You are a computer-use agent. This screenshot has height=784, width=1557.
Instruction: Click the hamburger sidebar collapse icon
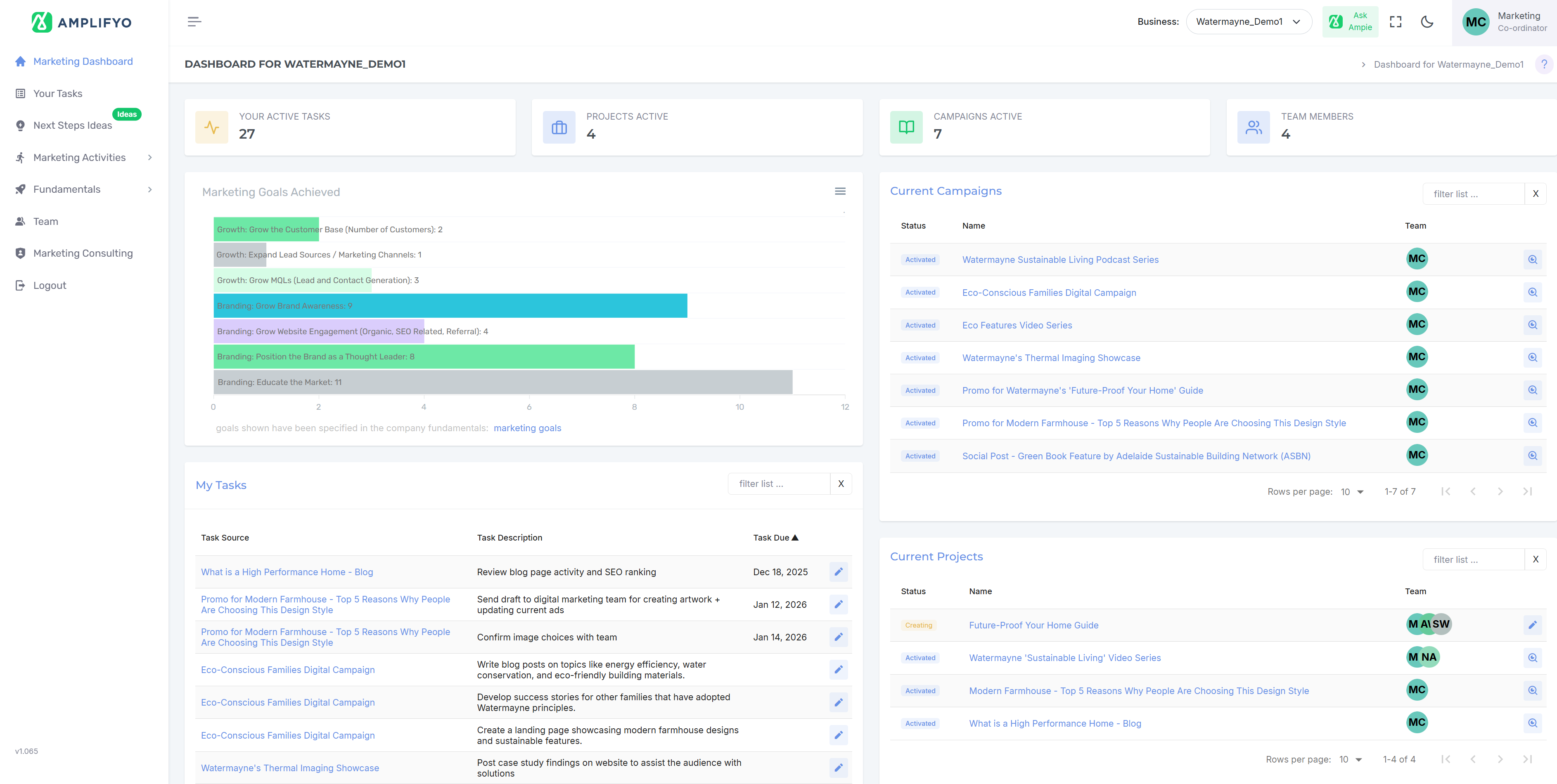point(194,22)
